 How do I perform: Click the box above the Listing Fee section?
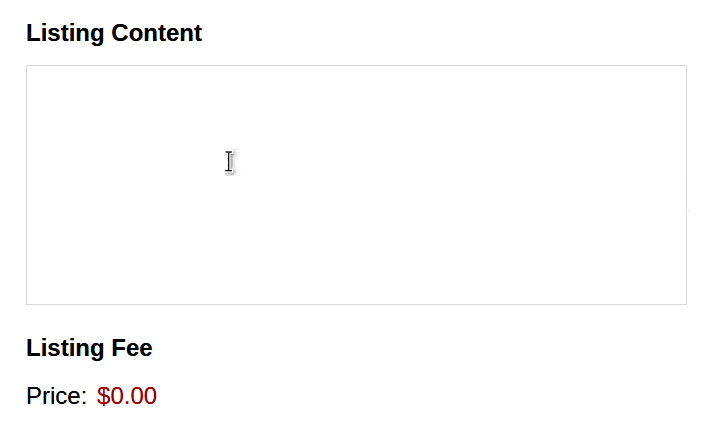point(356,185)
